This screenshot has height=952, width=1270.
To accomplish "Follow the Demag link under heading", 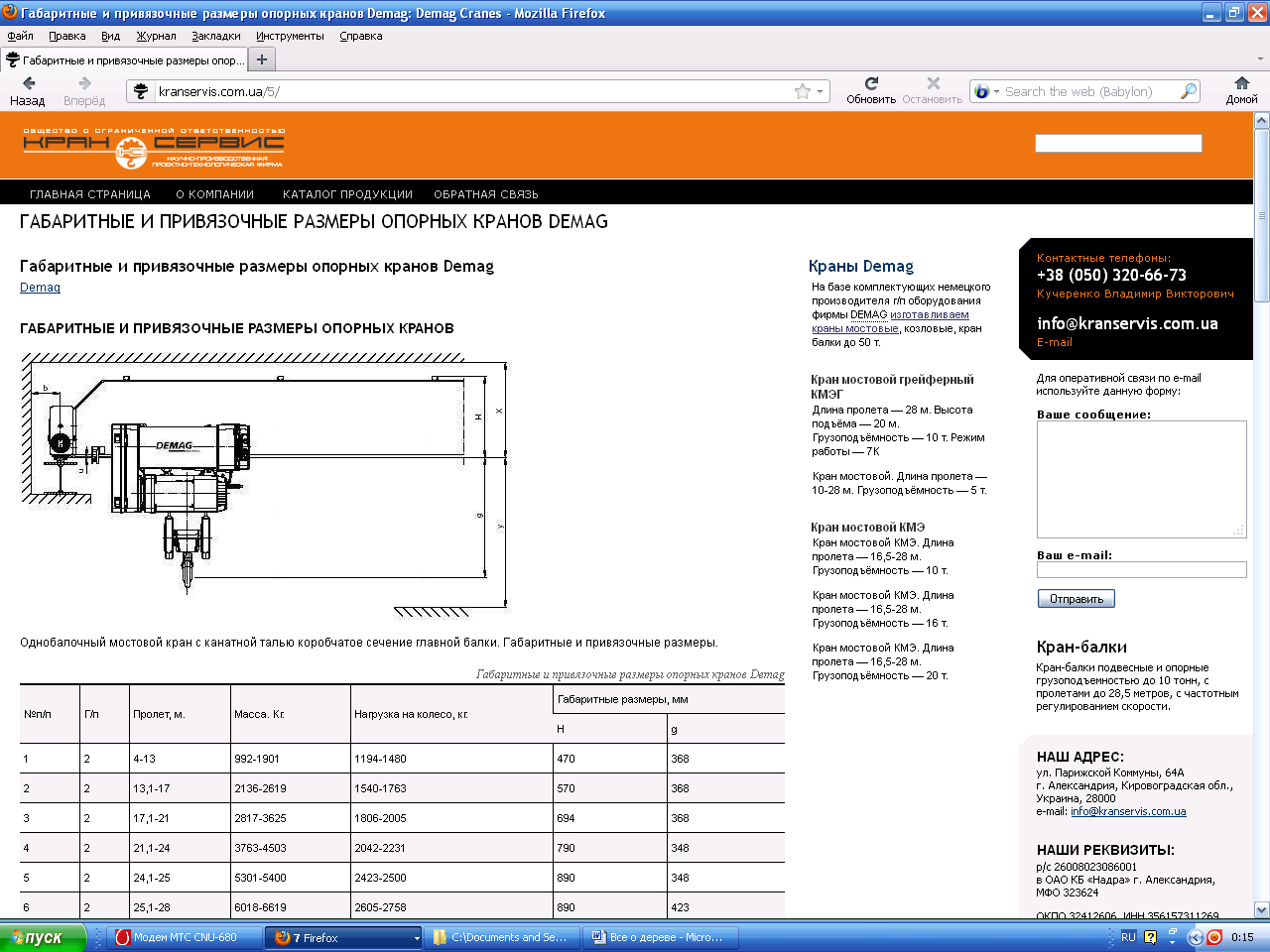I will coord(40,288).
